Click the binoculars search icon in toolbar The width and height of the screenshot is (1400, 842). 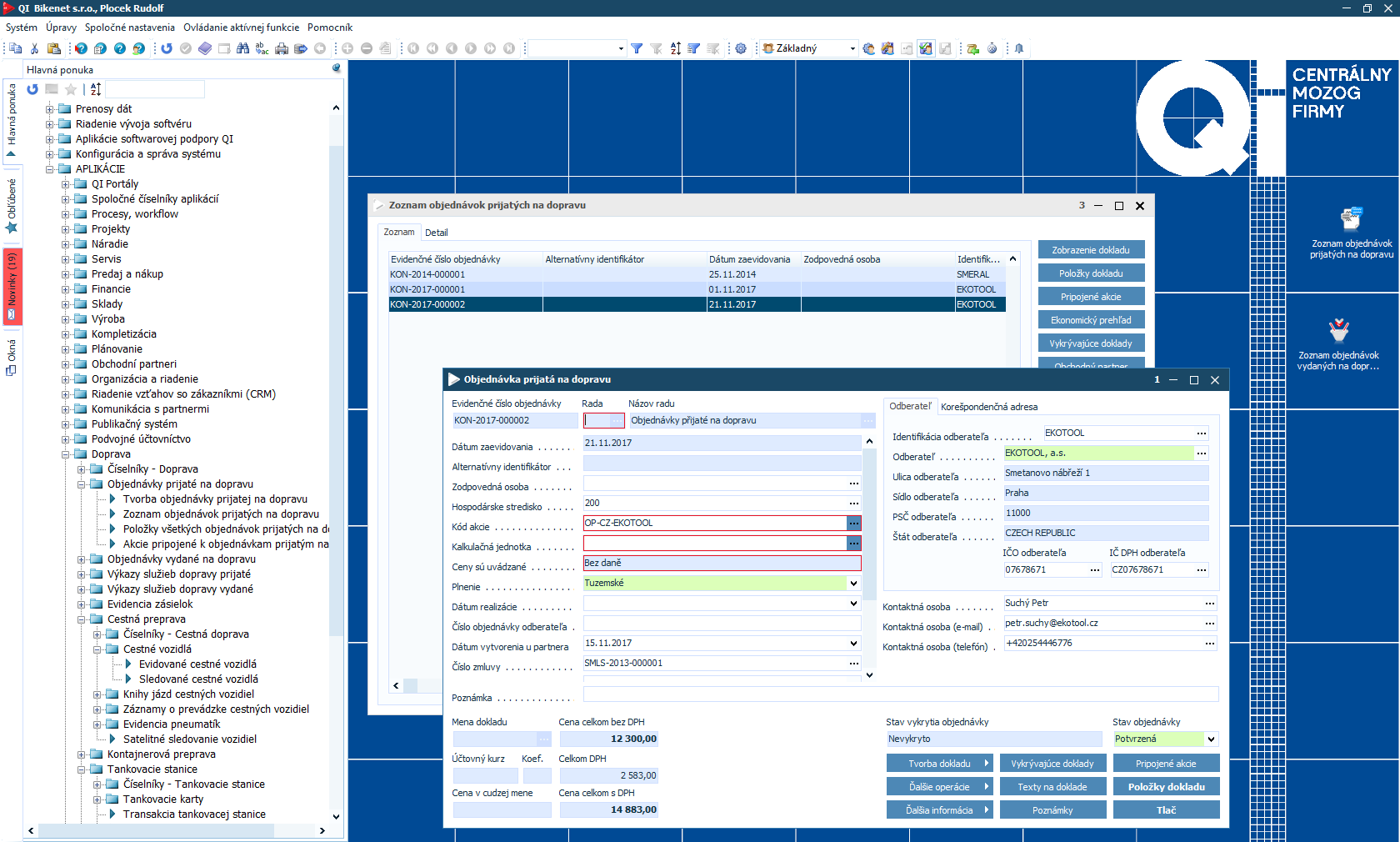click(242, 48)
